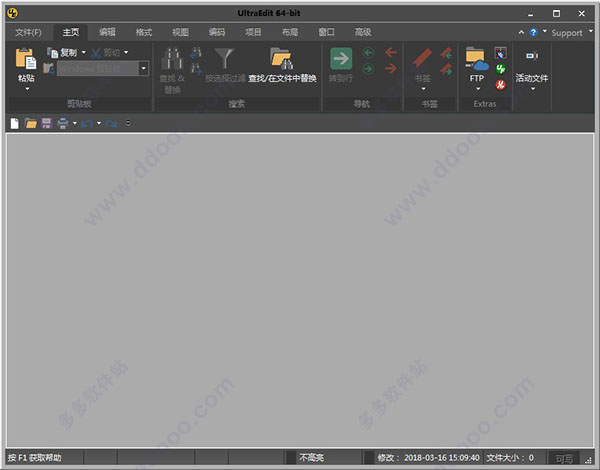This screenshot has width=600, height=470.
Task: Expand the Active Files (活动文件) dropdown arrow
Action: pyautogui.click(x=533, y=89)
